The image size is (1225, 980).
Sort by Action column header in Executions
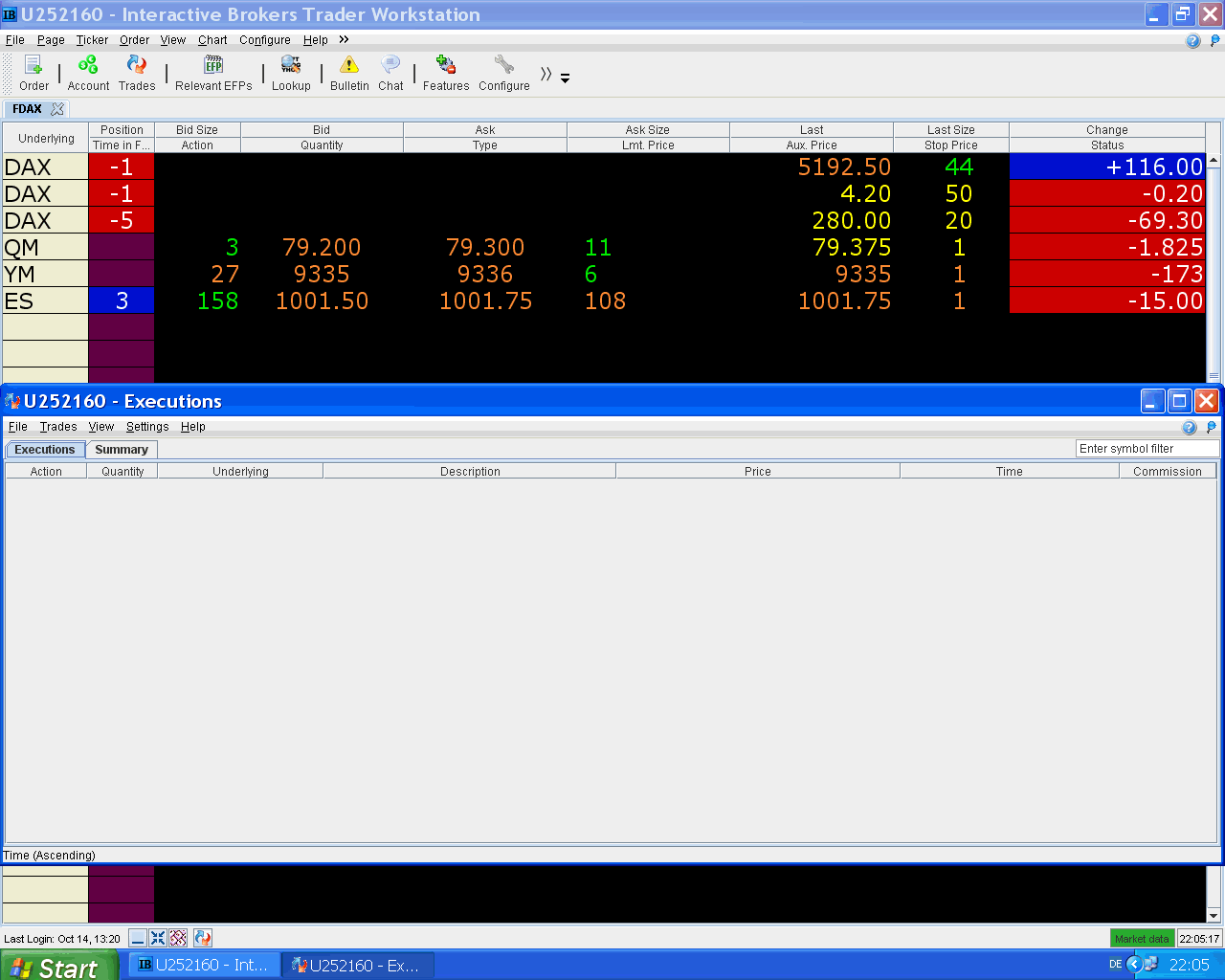46,471
